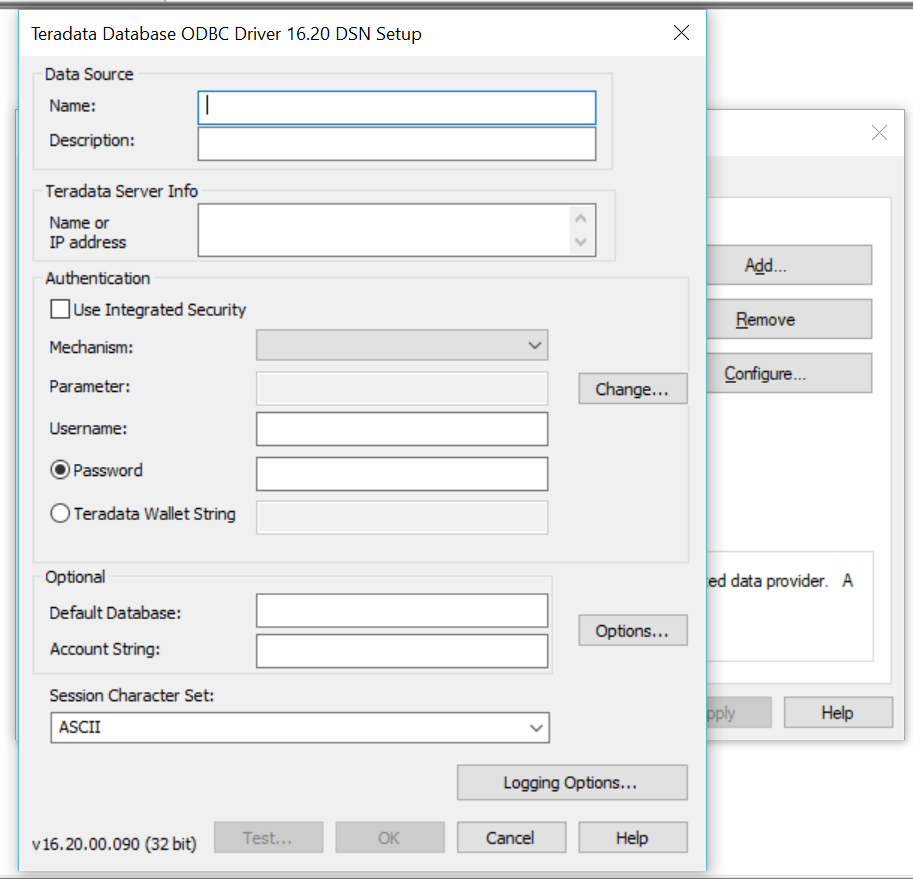Click the Description text box
Image resolution: width=913 pixels, height=879 pixels.
[x=397, y=144]
